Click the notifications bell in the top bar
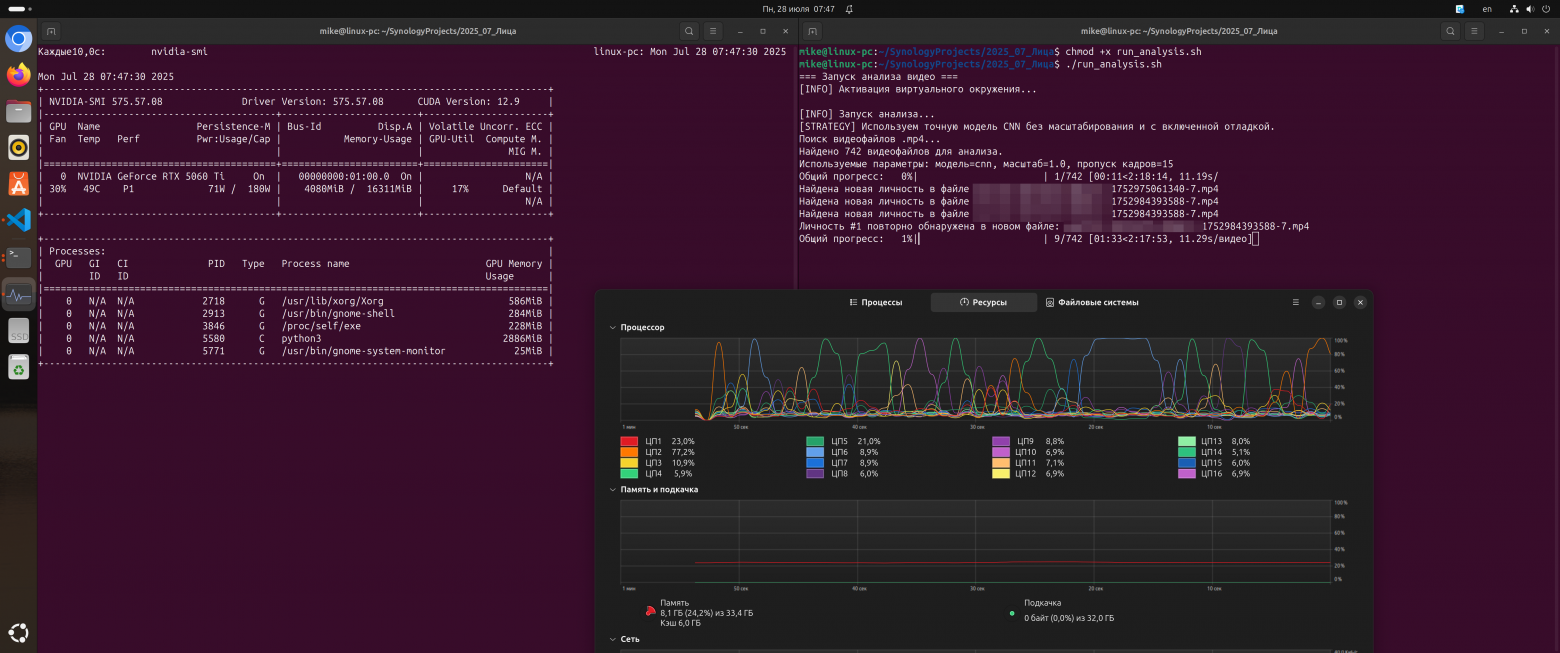This screenshot has height=653, width=1560. pyautogui.click(x=849, y=8)
